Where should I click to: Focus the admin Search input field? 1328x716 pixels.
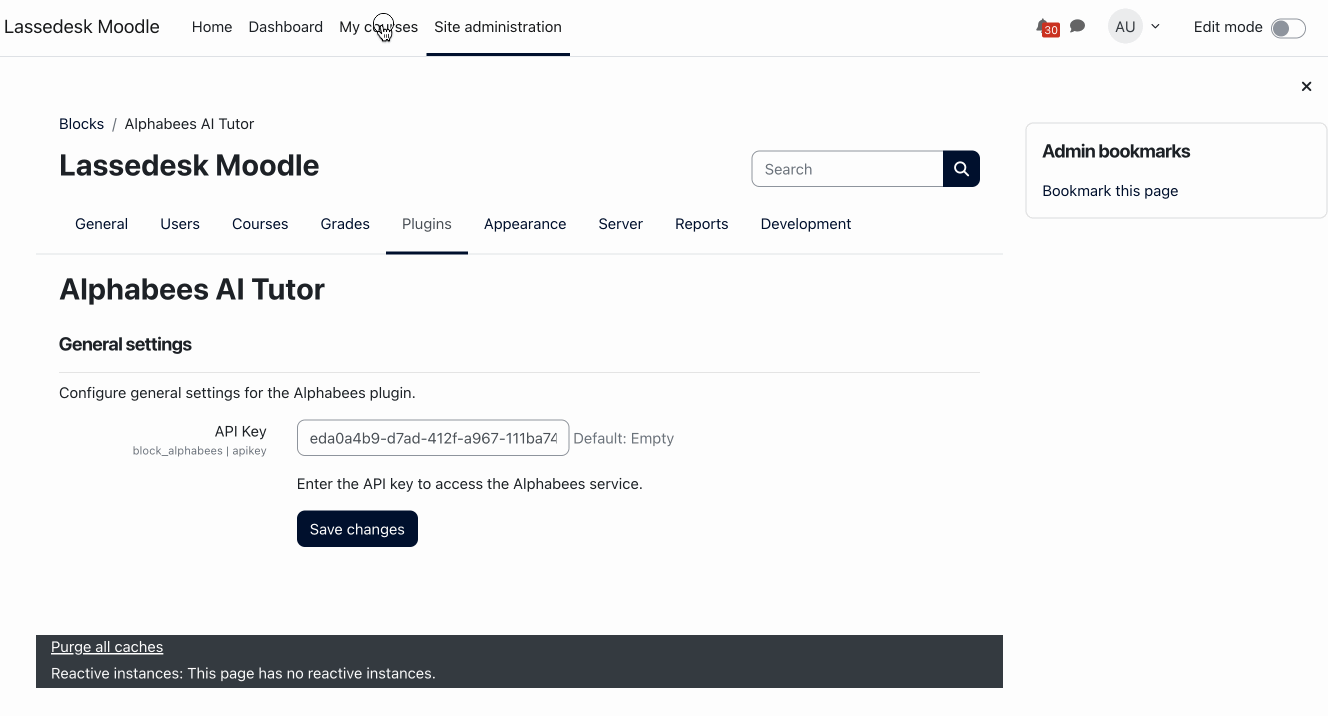[847, 169]
